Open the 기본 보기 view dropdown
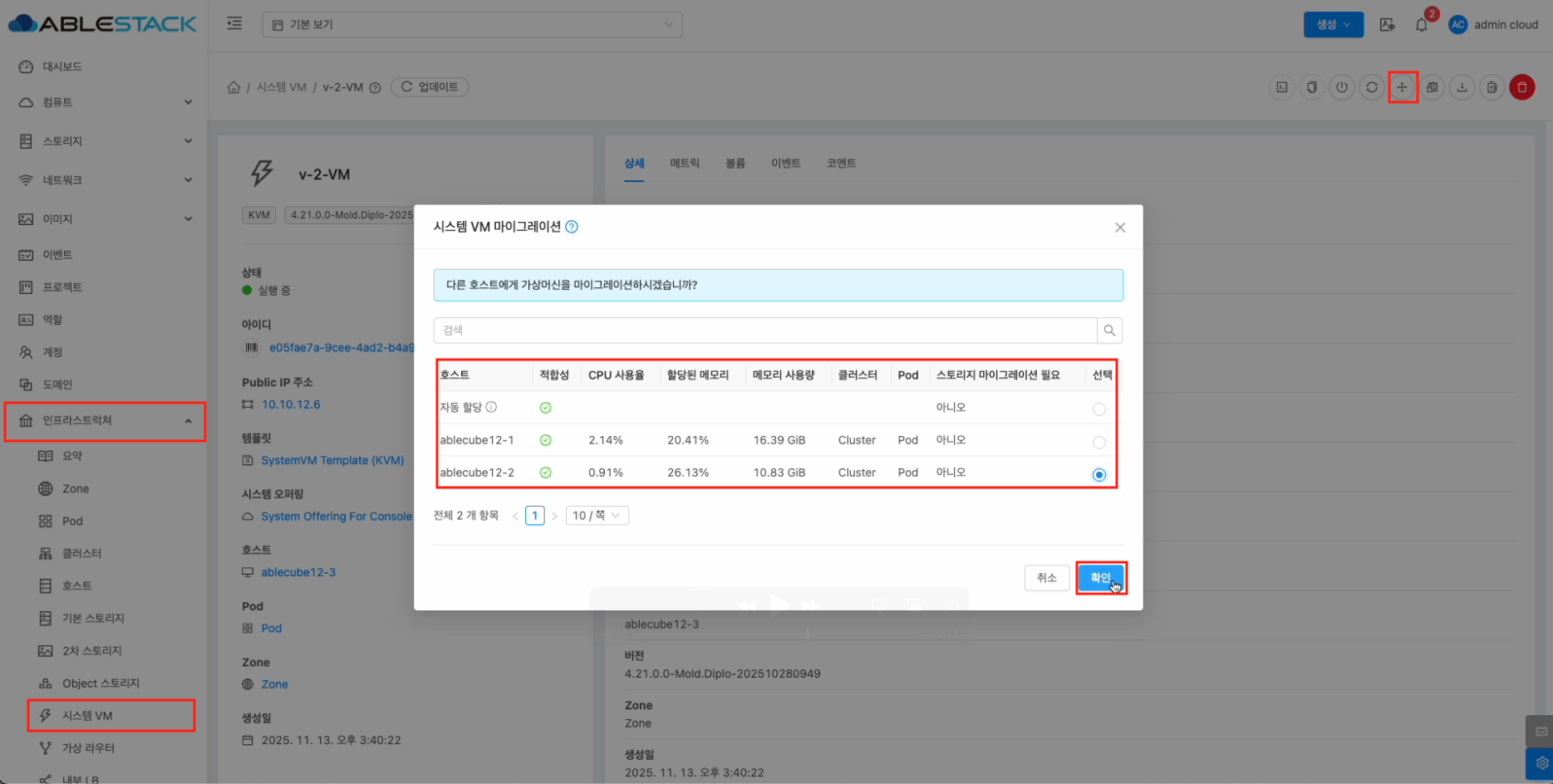 [472, 25]
